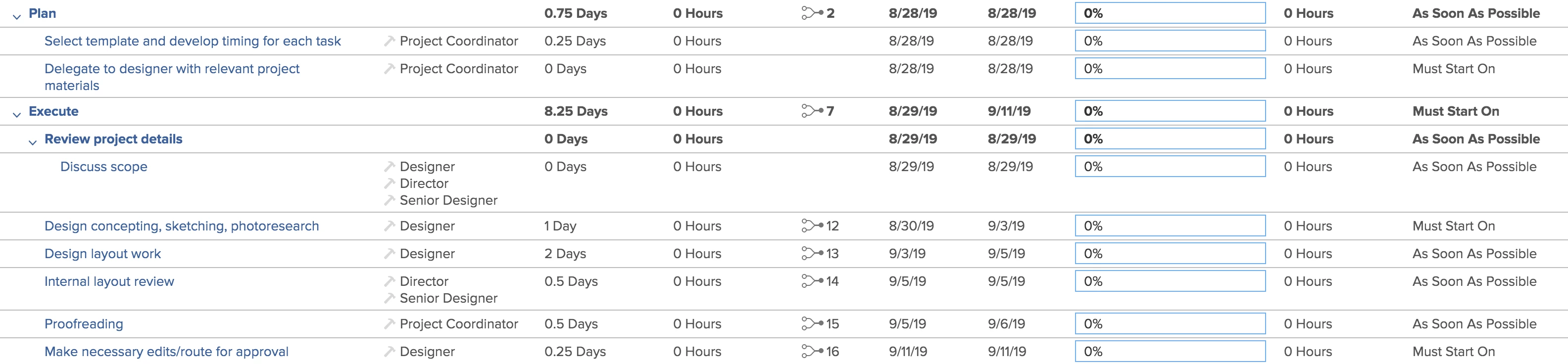Click predecessor icon for Design concepting task
The width and height of the screenshot is (1568, 364).
(x=812, y=226)
